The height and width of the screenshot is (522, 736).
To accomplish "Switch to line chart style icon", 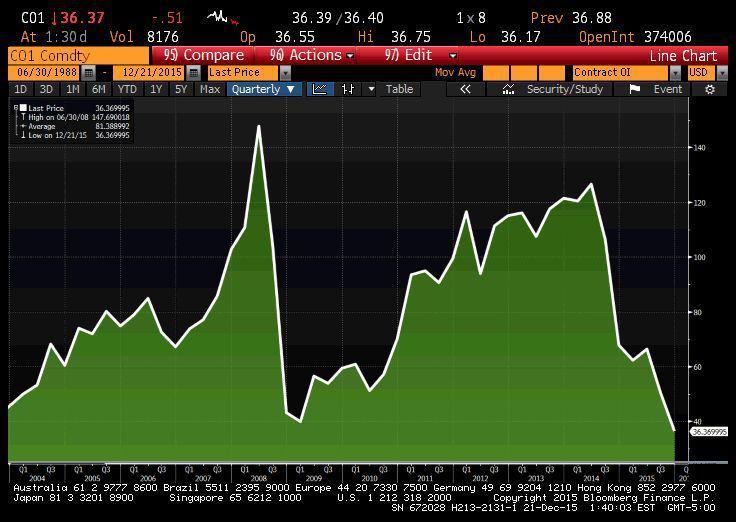I will (320, 89).
